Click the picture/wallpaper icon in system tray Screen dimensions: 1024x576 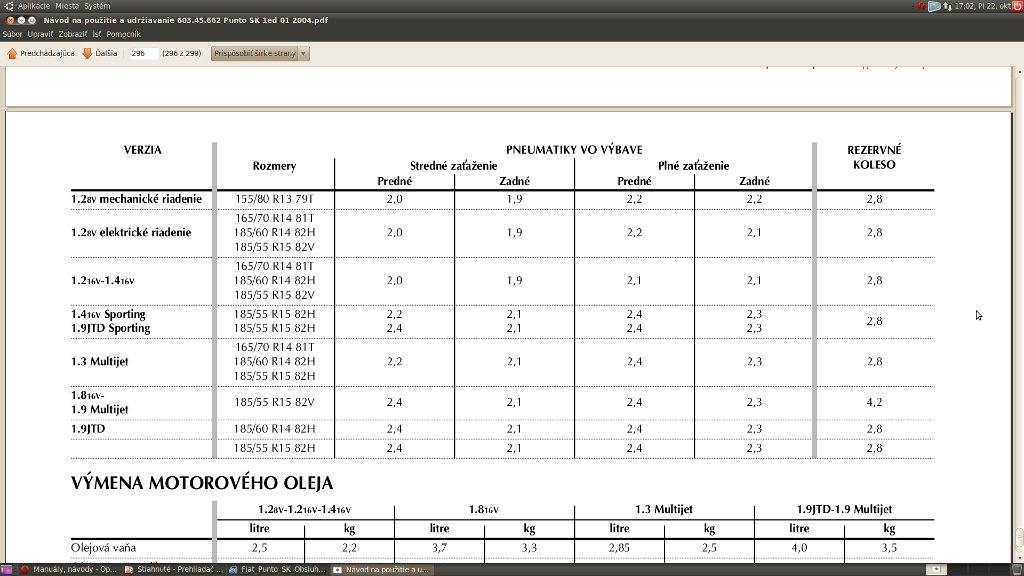(933, 6)
